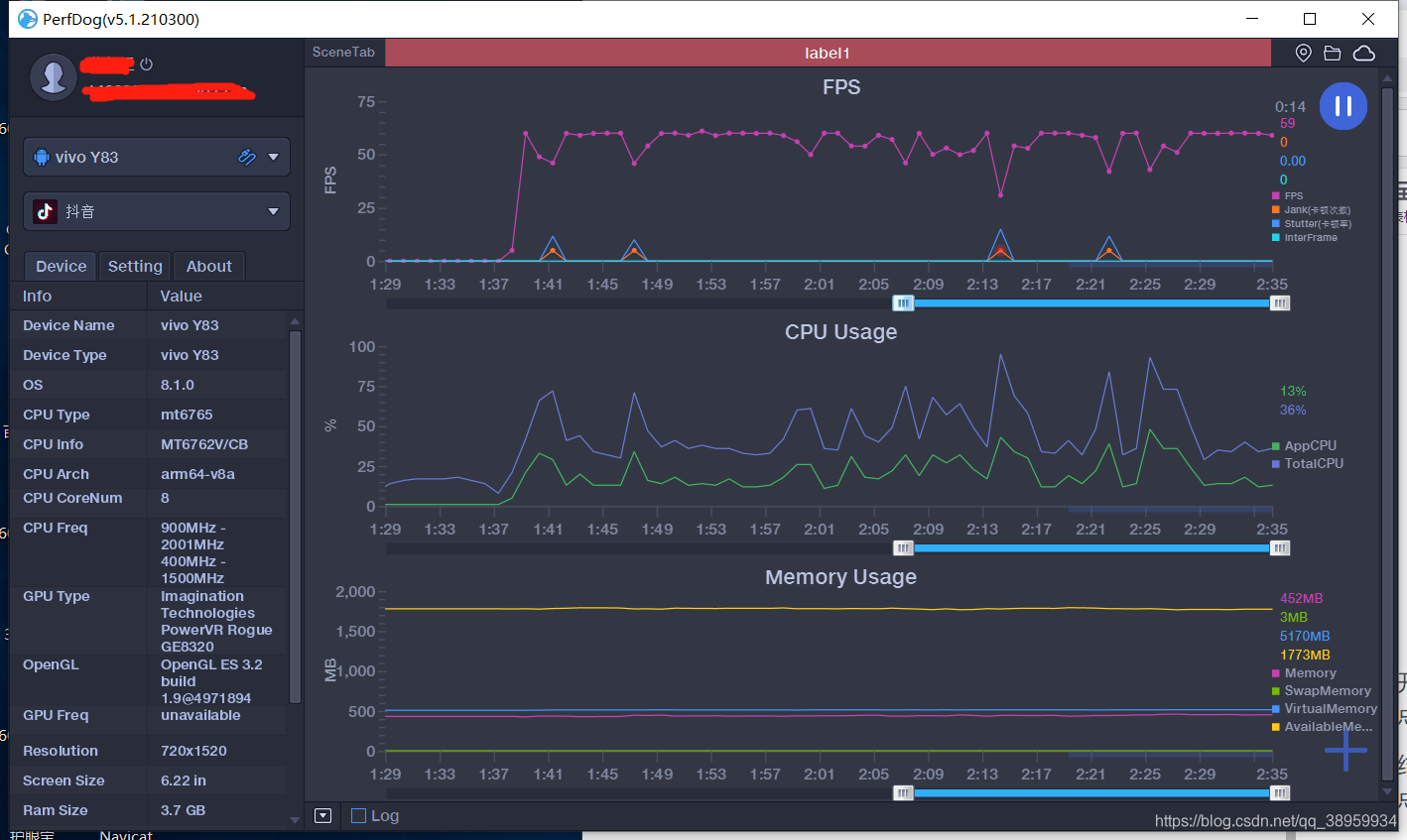The height and width of the screenshot is (840, 1407).
Task: Select the Resolution value 720x1520
Action: [193, 751]
